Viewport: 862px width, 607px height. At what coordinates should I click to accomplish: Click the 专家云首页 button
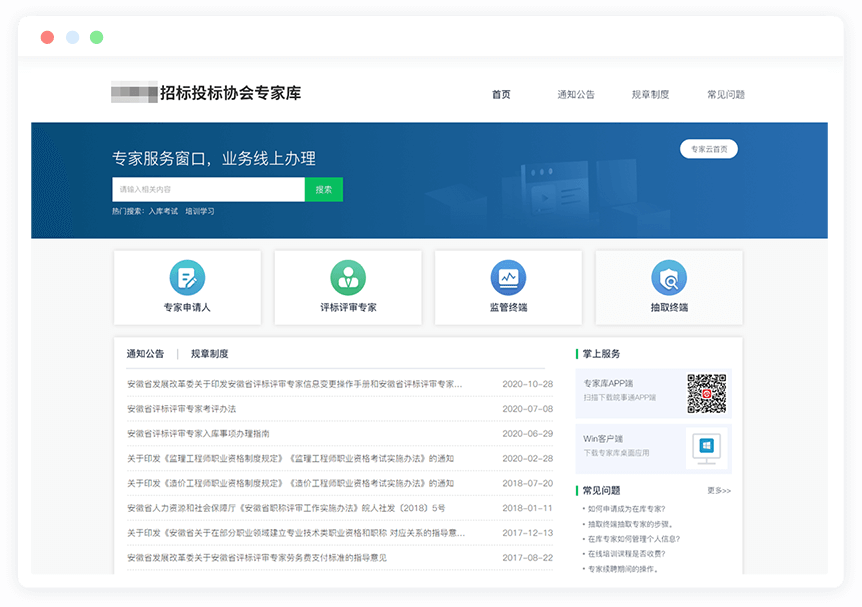[x=708, y=149]
